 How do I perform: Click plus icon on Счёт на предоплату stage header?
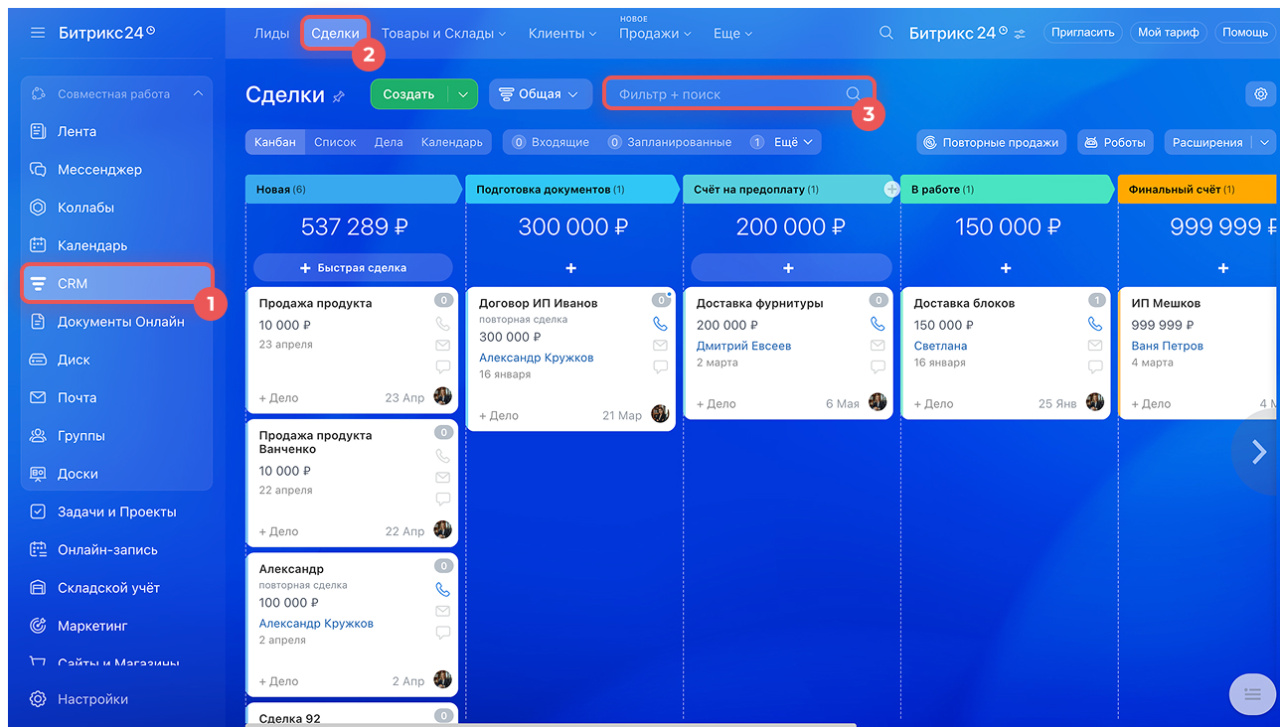click(x=891, y=189)
